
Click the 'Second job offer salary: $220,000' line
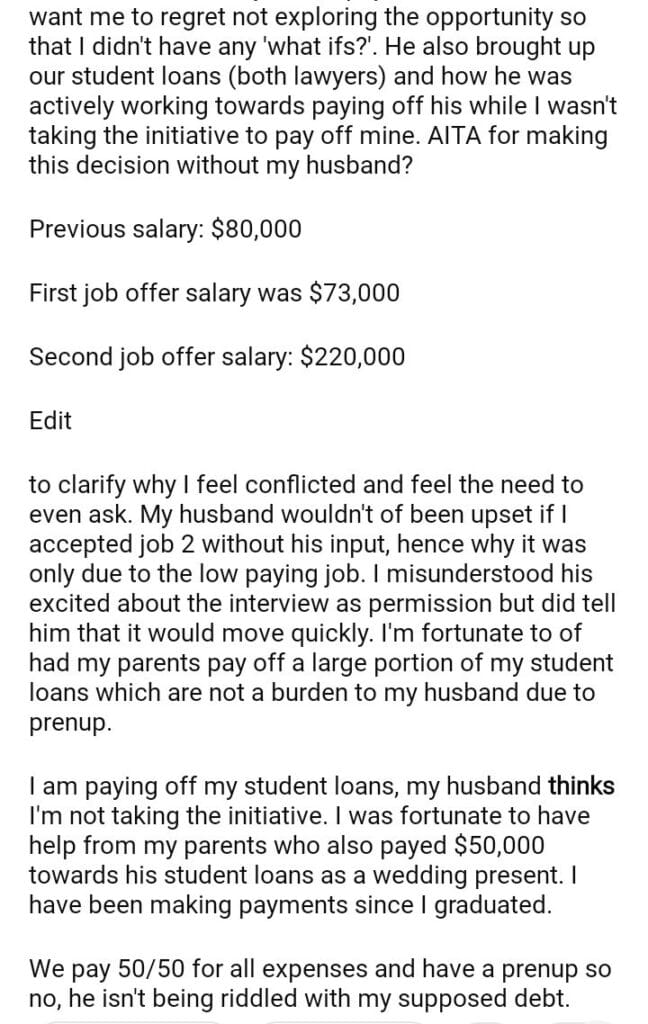pos(217,357)
